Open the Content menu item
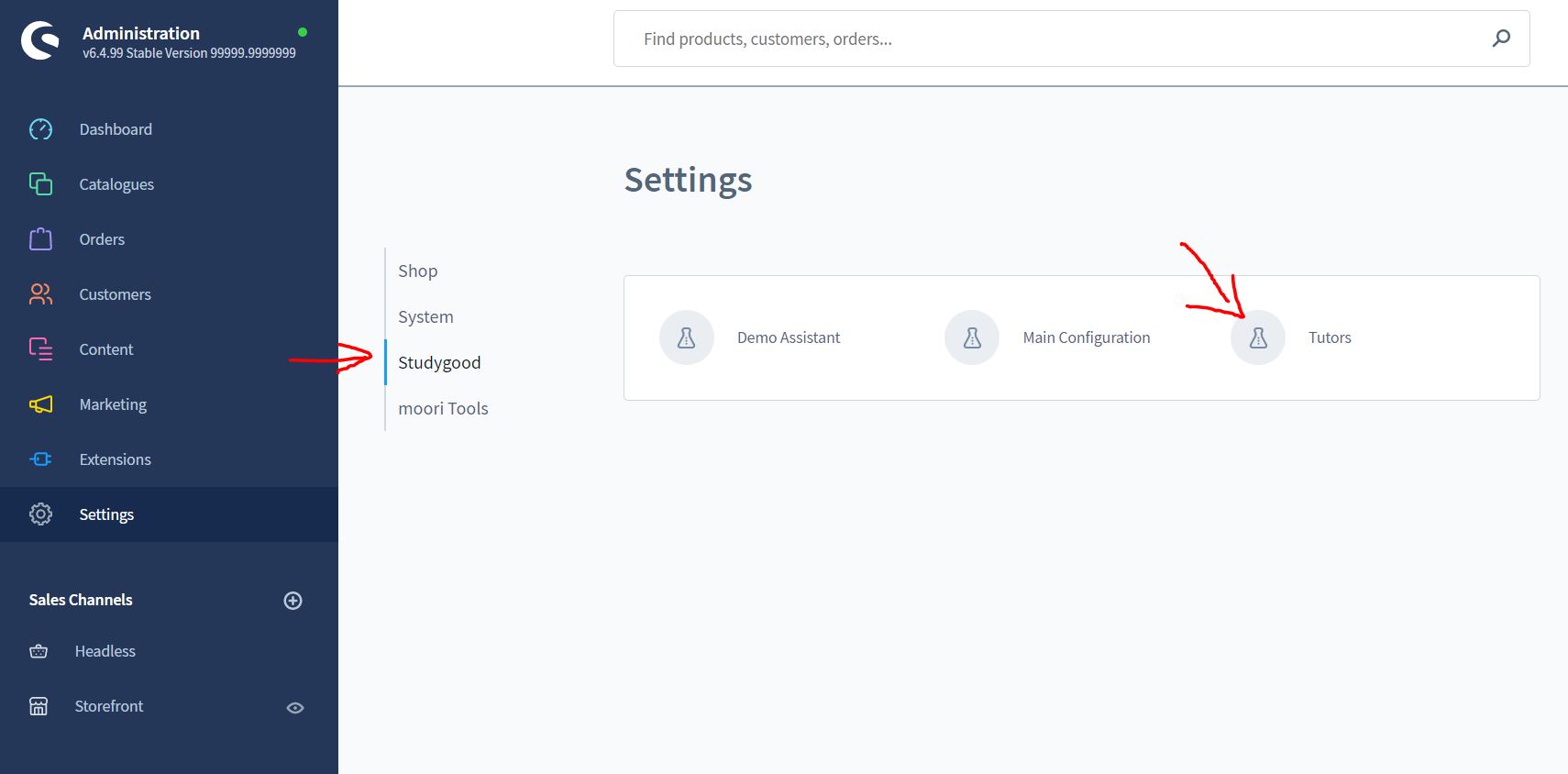The width and height of the screenshot is (1568, 774). (x=105, y=349)
